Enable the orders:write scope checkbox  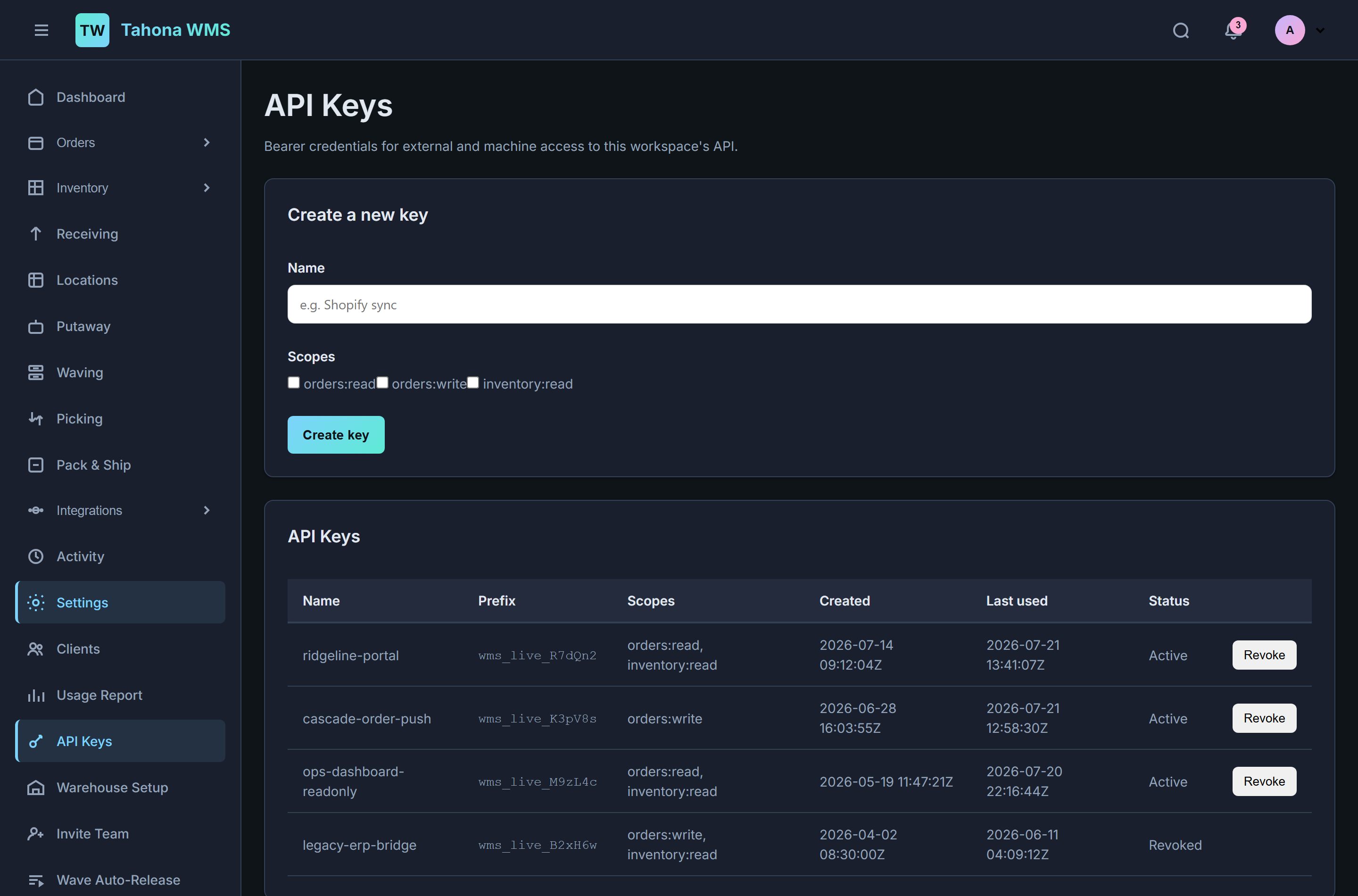(x=382, y=383)
